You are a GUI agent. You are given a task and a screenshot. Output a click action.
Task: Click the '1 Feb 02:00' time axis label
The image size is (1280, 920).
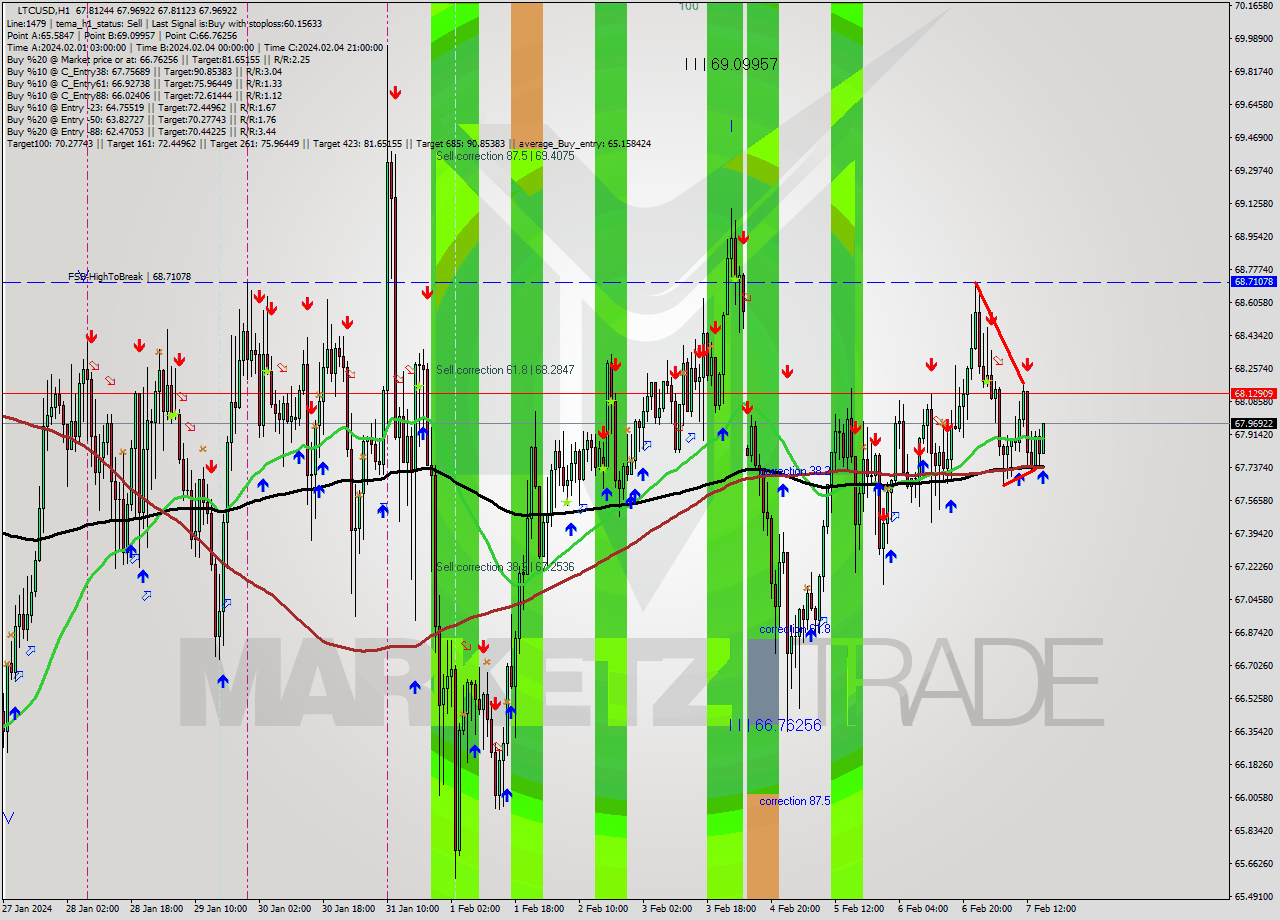tap(475, 909)
